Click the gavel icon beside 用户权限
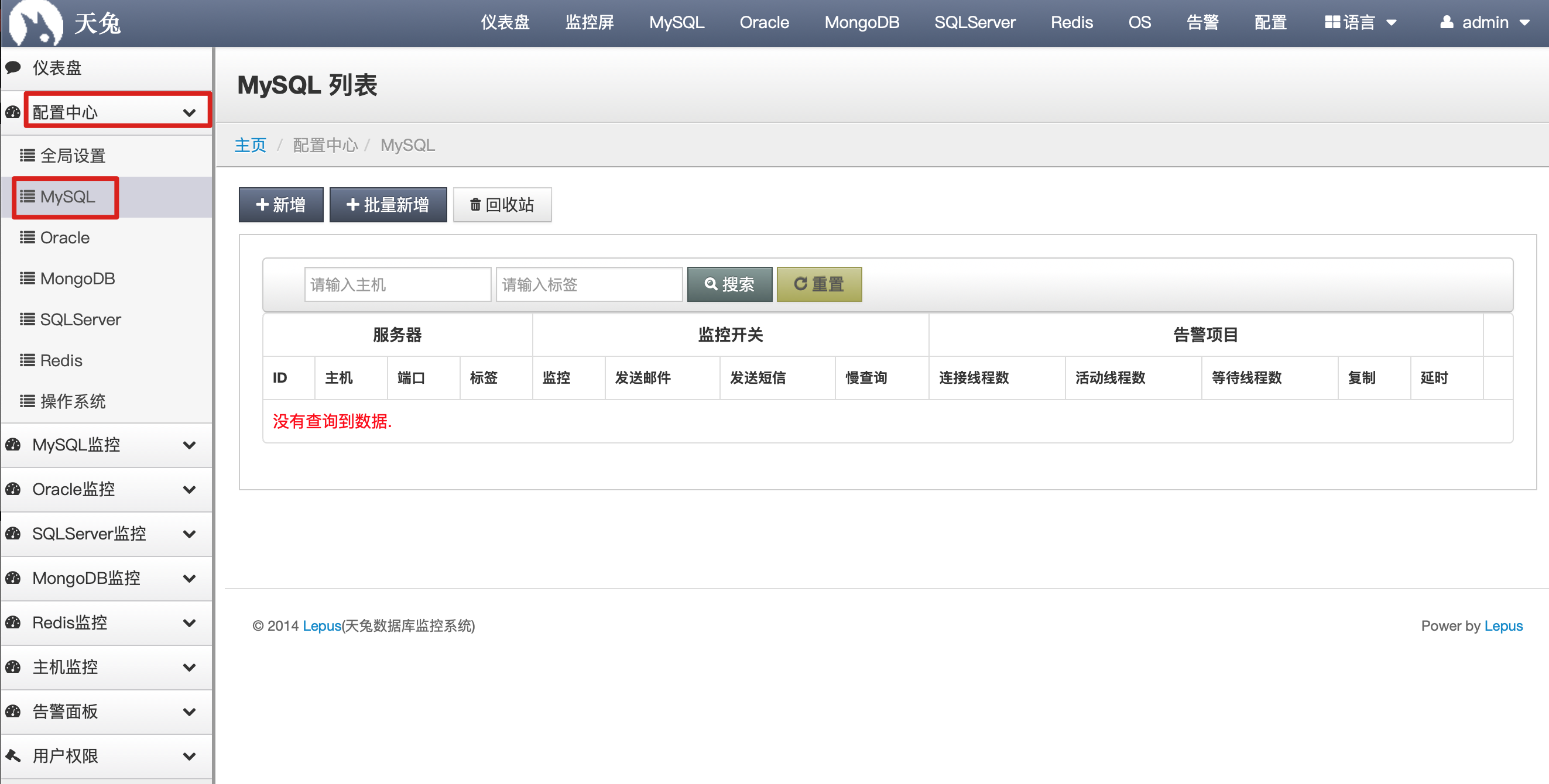 (13, 756)
